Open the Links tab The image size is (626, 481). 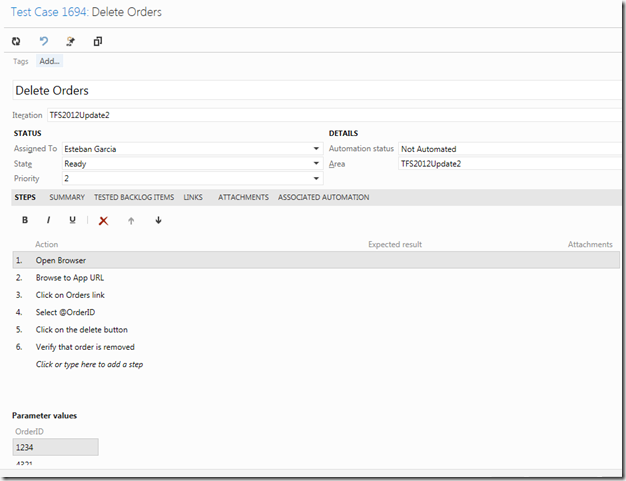coord(193,197)
